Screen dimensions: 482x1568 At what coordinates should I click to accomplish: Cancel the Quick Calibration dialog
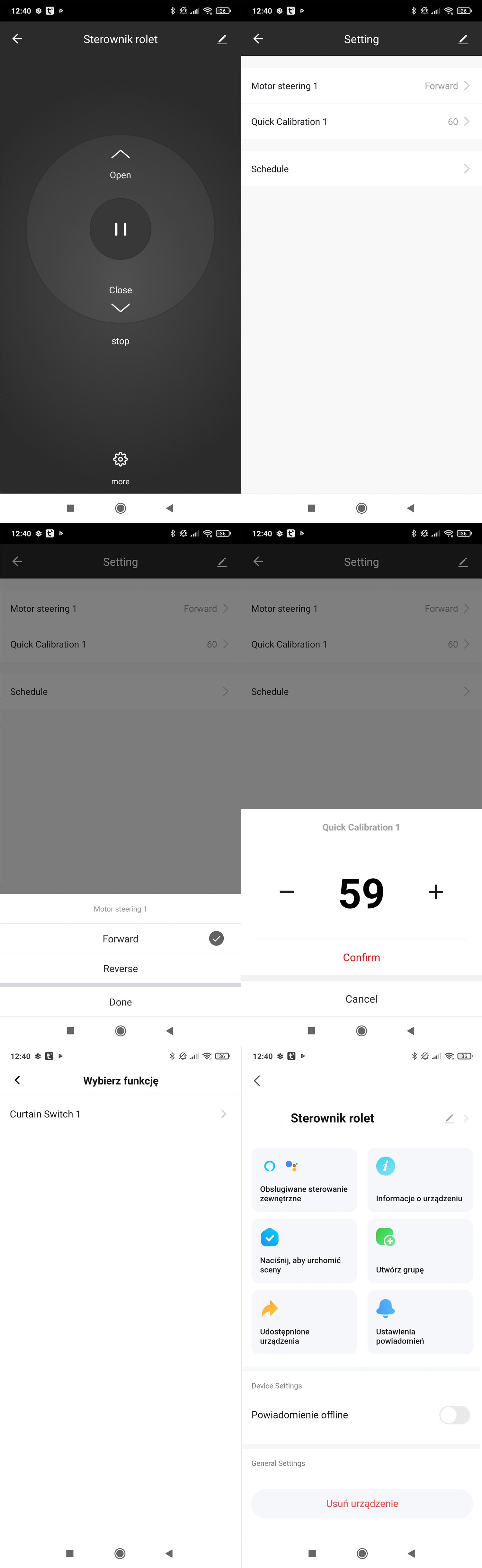[x=361, y=999]
